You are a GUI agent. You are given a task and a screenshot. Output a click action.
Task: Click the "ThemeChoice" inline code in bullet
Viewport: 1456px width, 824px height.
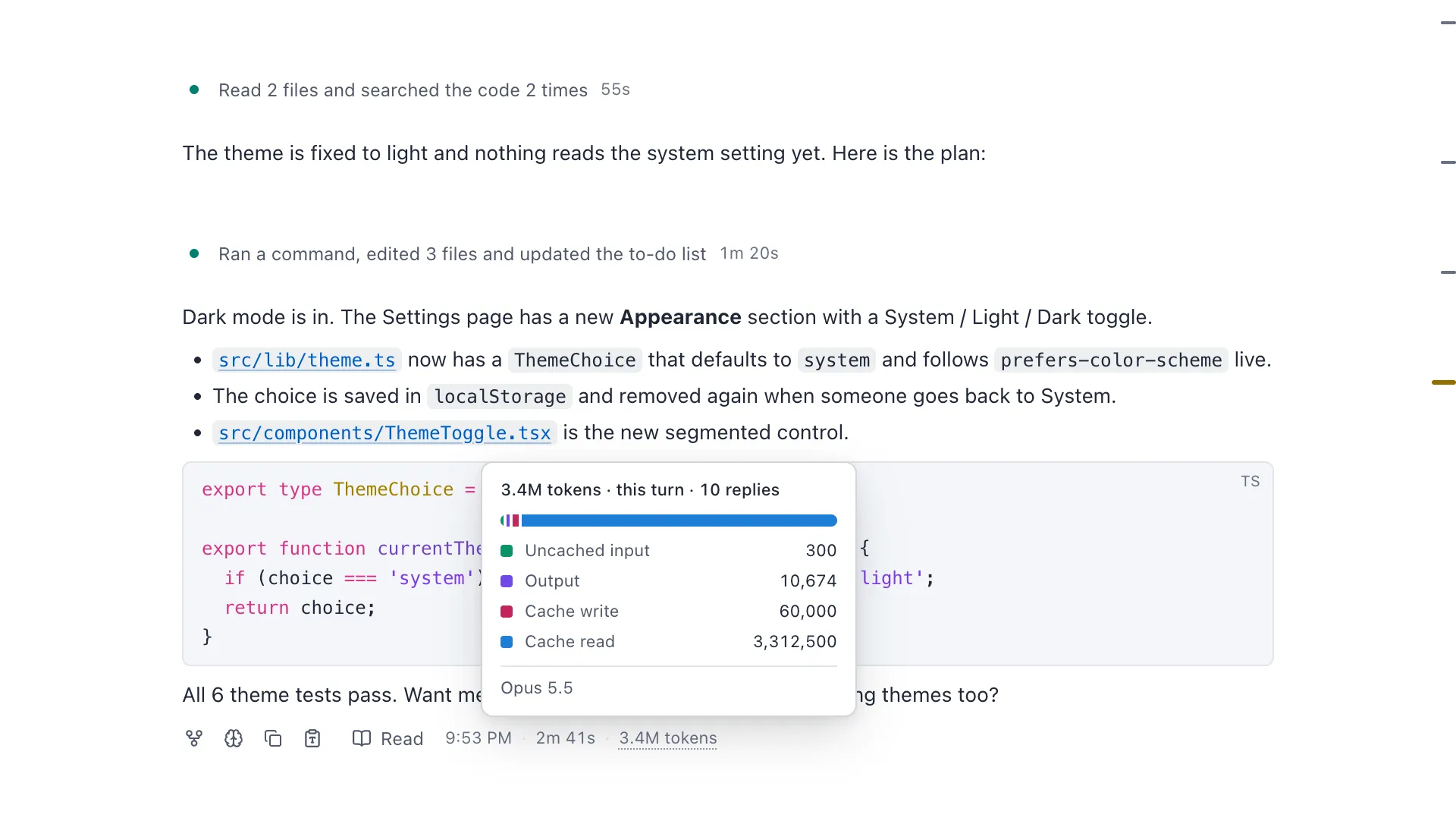tap(575, 360)
